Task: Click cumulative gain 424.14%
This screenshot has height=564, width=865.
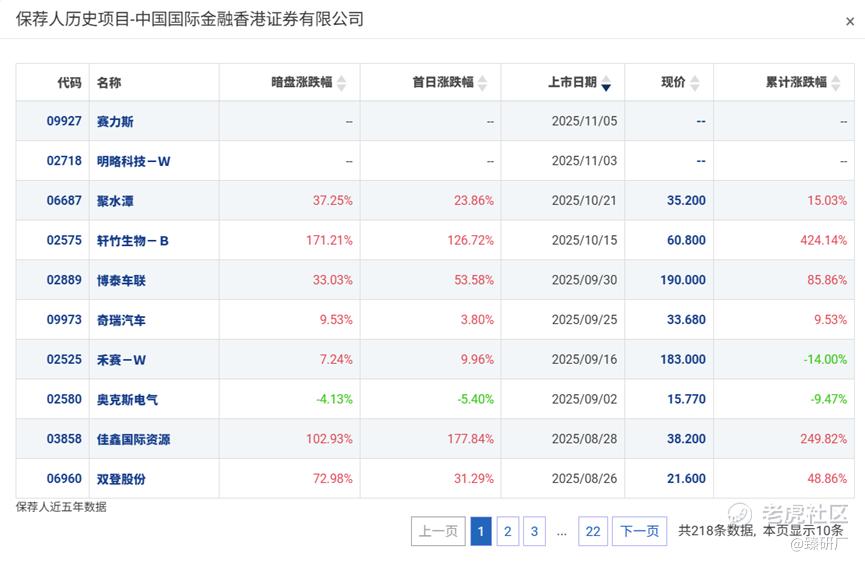Action: (824, 240)
